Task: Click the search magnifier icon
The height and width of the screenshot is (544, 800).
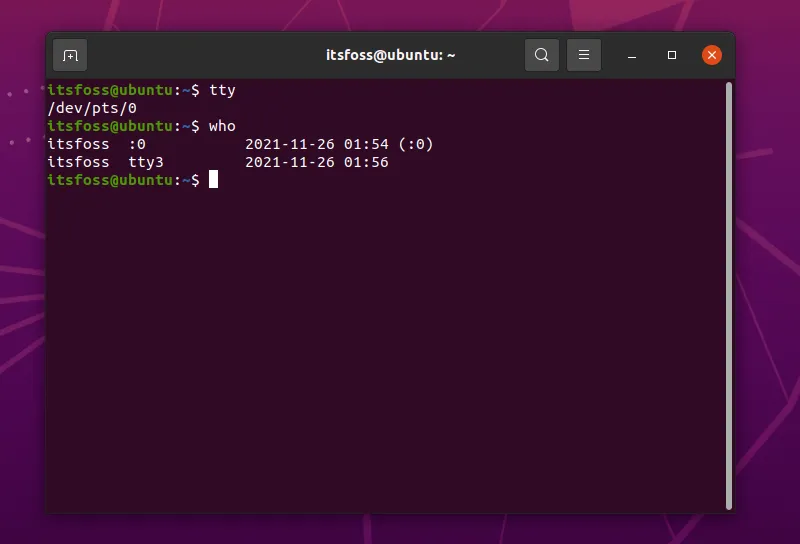Action: click(541, 55)
